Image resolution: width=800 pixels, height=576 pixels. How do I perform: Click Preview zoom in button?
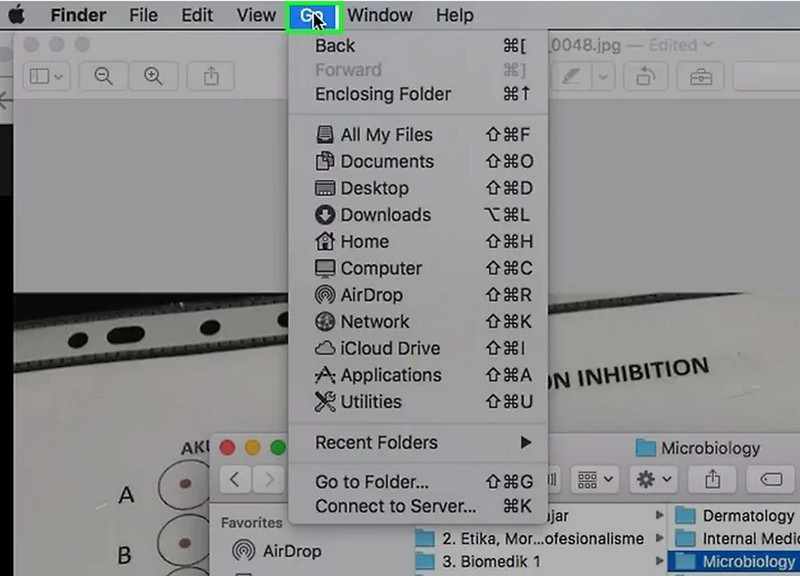click(x=153, y=77)
